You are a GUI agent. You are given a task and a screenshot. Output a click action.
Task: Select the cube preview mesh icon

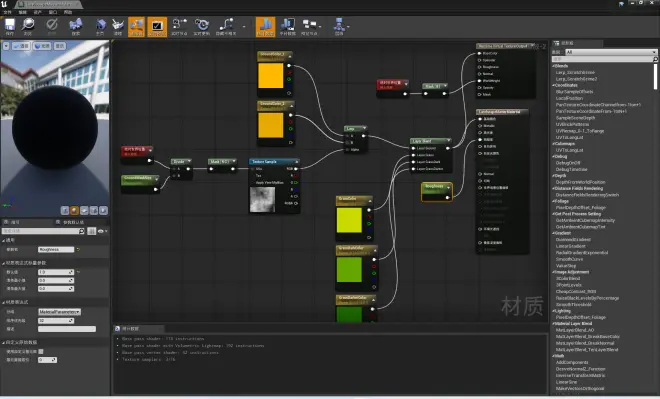[94, 210]
